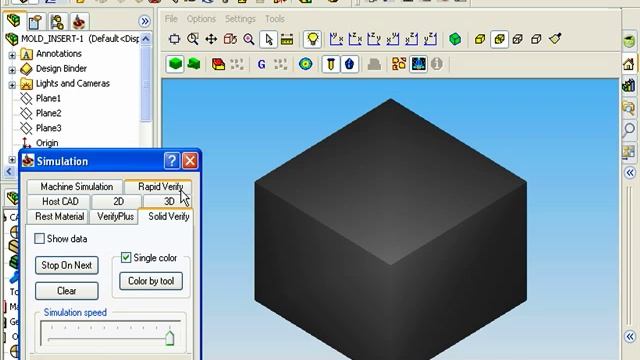Screen dimensions: 640x360
Task: Click the pink zoom in/out magnifier
Action: click(249, 39)
